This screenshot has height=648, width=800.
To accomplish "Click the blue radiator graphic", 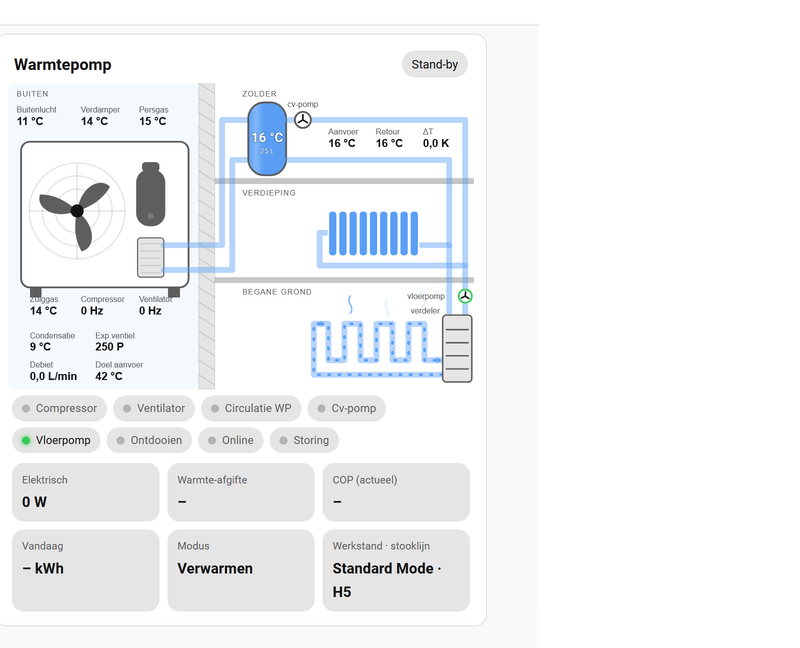I will [373, 233].
